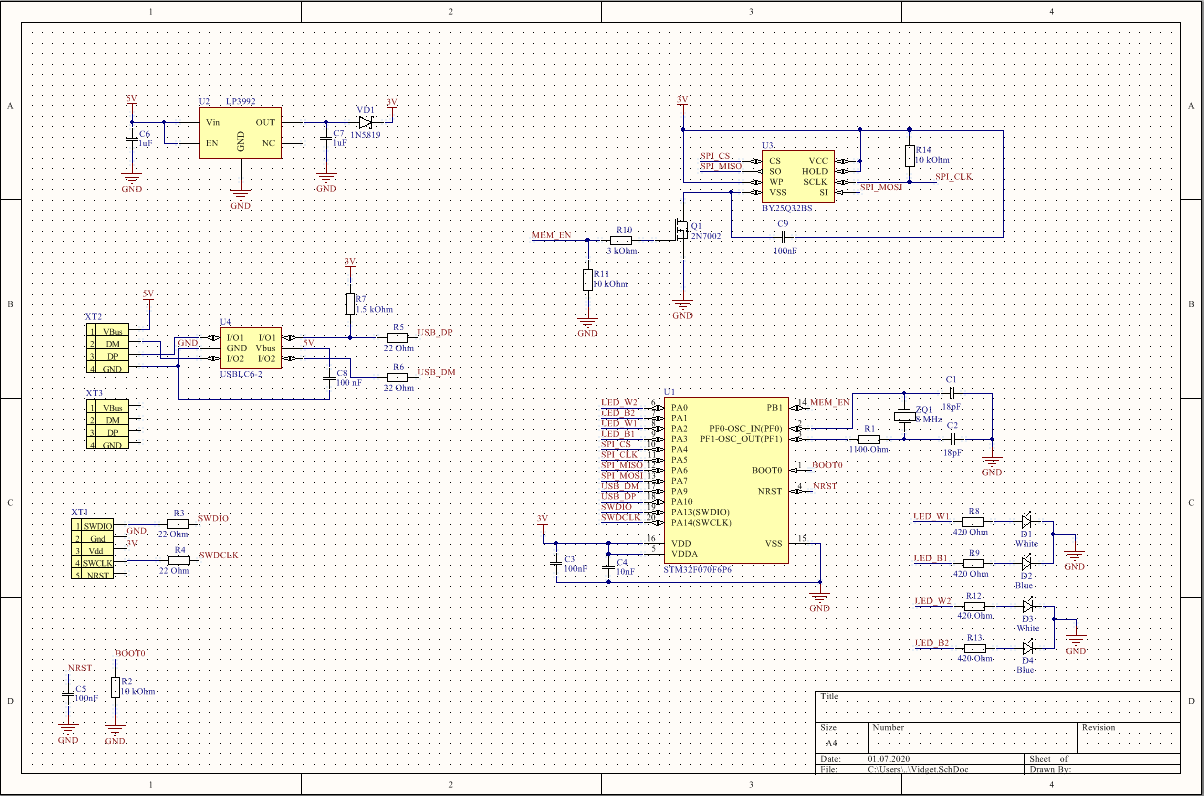1204x796 pixels.
Task: Select resistor R3 on SWDIO line
Action: coord(179,524)
